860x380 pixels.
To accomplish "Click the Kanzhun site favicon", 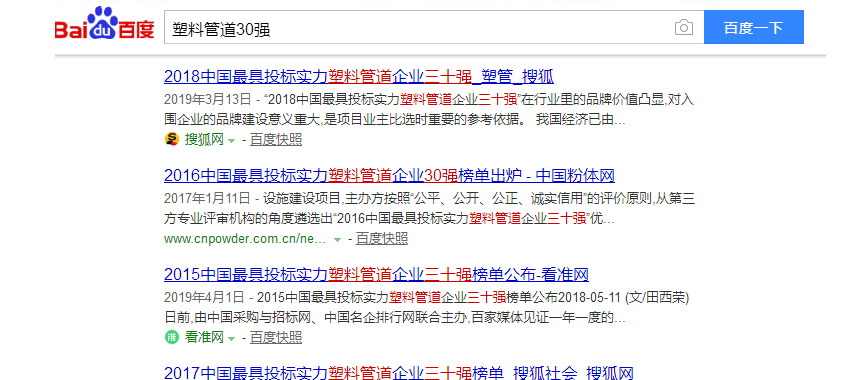I will (x=172, y=337).
